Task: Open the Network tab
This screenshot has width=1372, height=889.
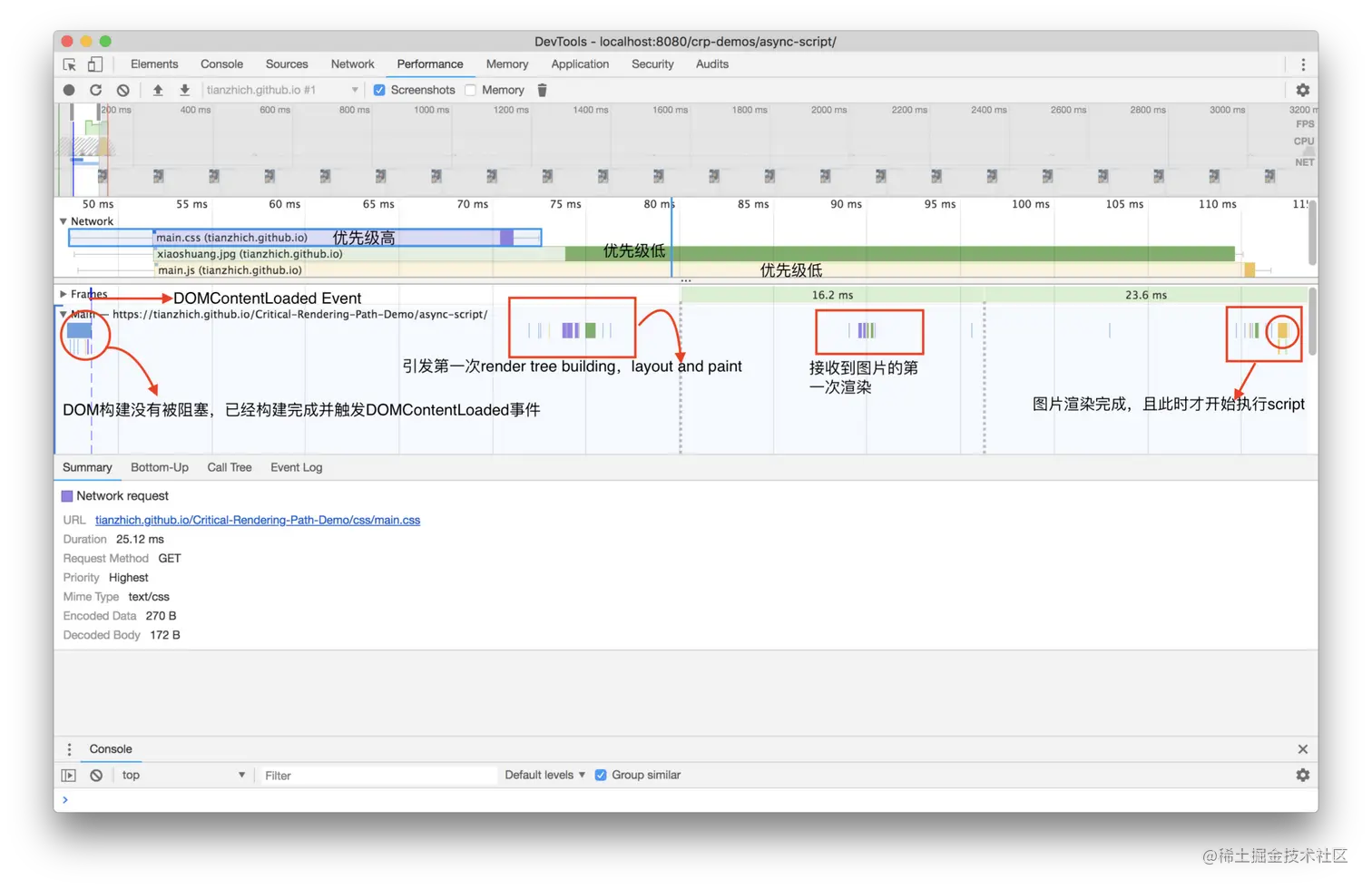Action: (x=353, y=64)
